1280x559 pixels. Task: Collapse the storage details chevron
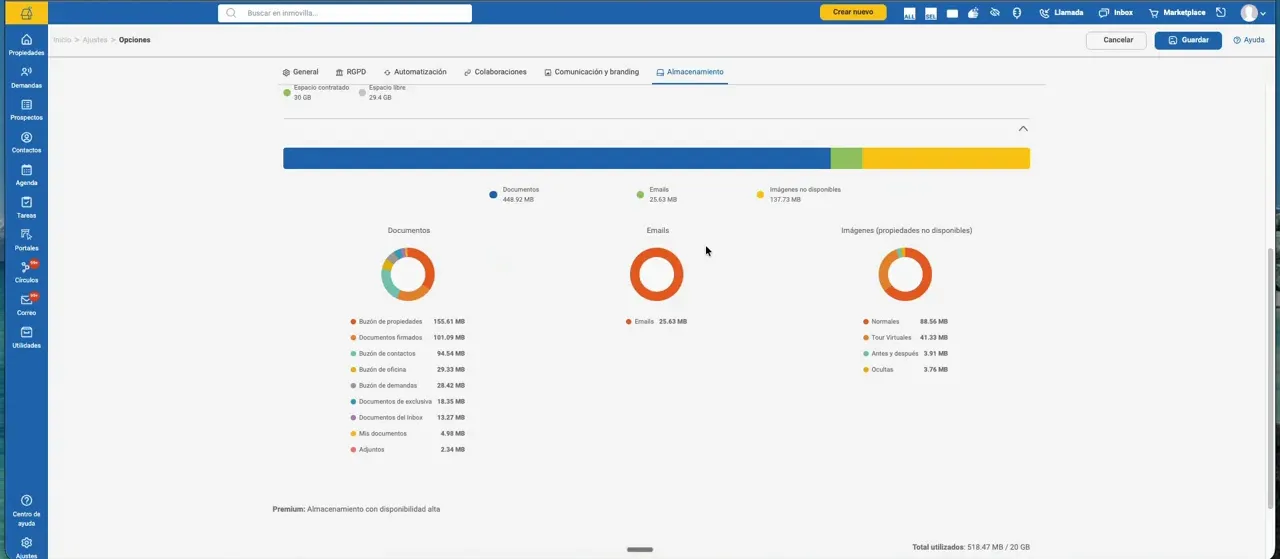[x=1023, y=129]
